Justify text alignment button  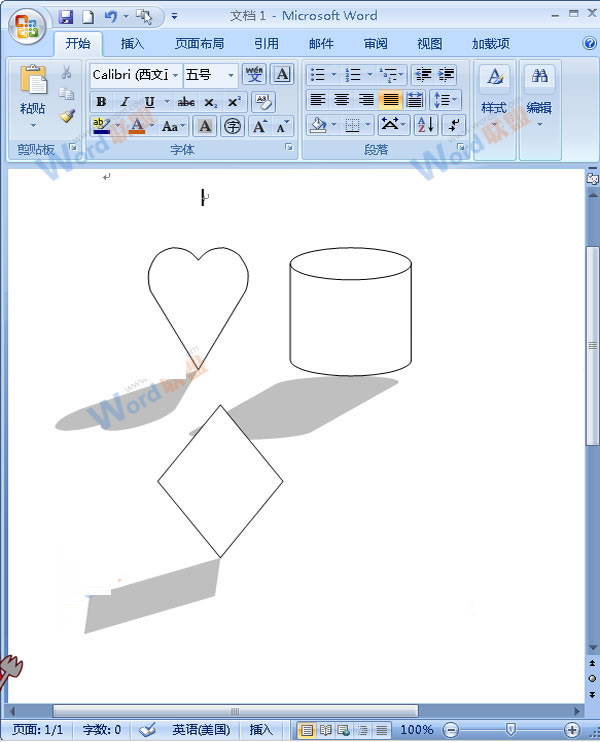point(390,100)
